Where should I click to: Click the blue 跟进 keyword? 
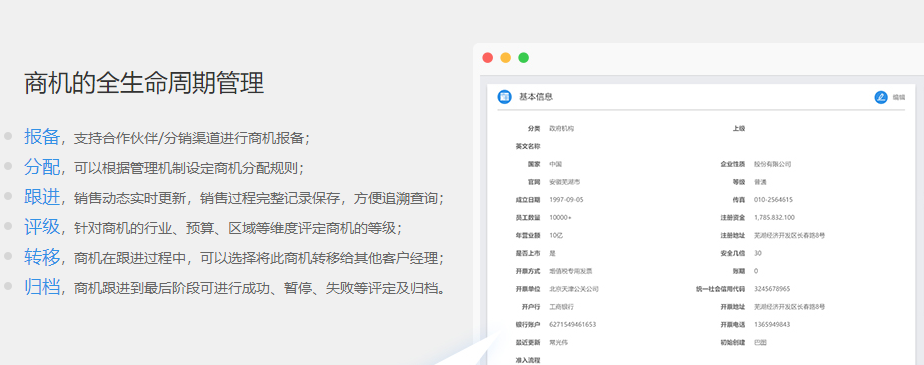coord(42,197)
